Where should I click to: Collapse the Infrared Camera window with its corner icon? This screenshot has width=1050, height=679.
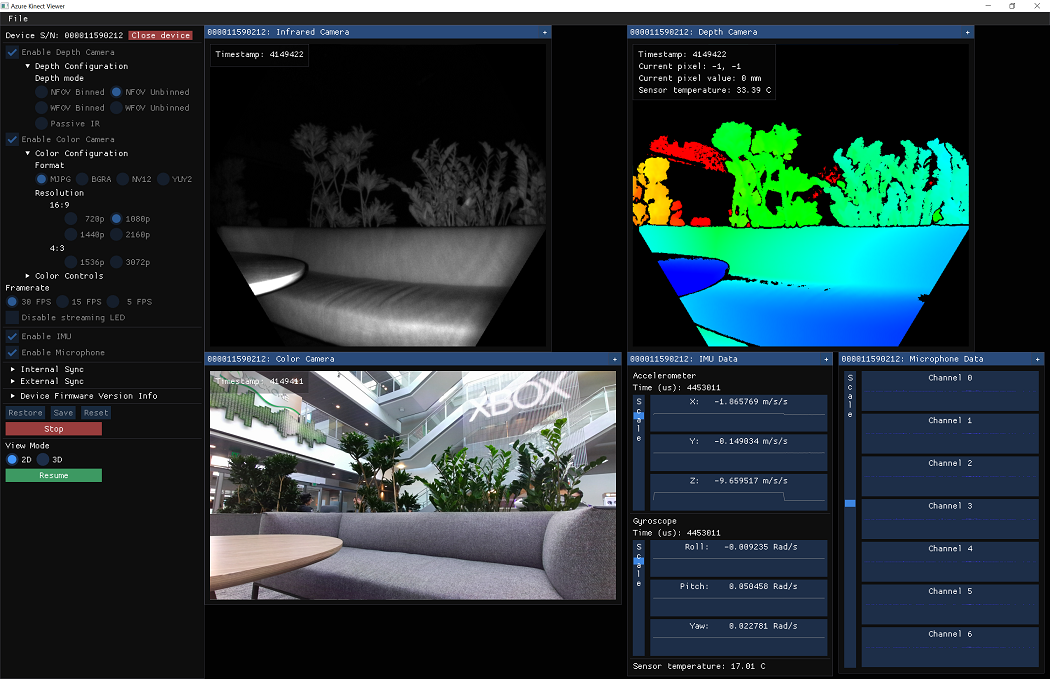tap(544, 32)
